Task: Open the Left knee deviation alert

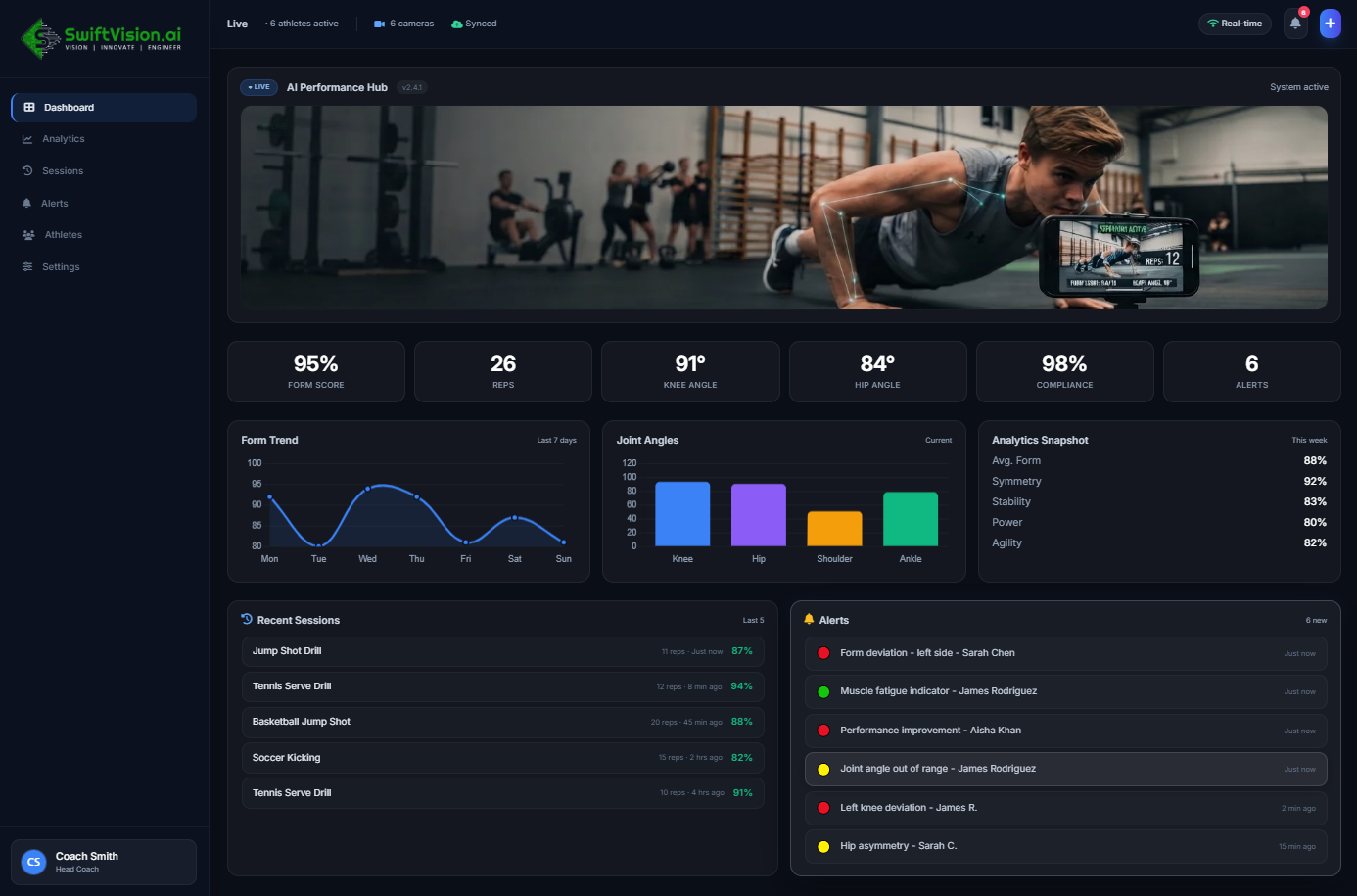Action: tap(1066, 808)
